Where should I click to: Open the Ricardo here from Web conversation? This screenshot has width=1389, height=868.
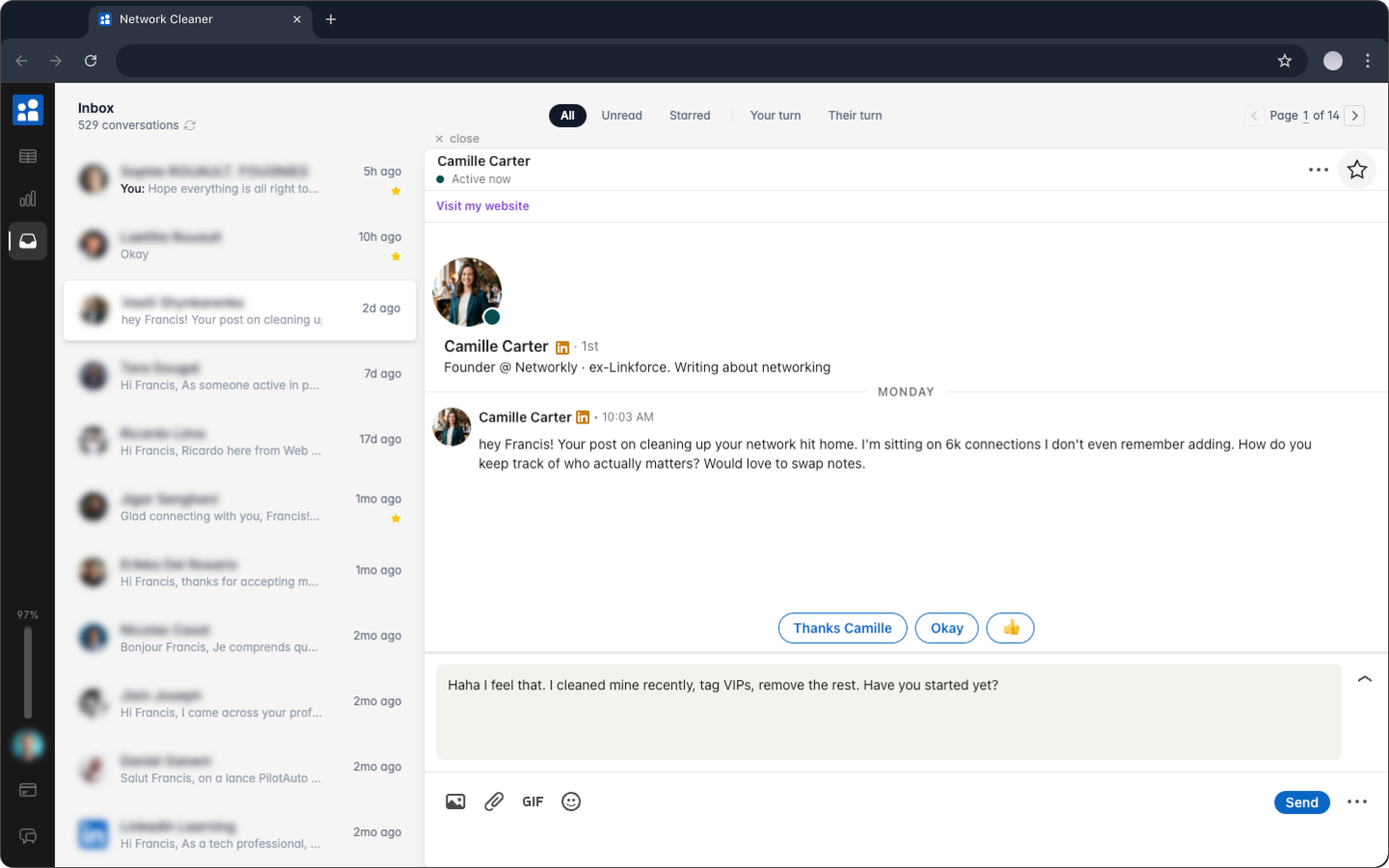pyautogui.click(x=239, y=442)
